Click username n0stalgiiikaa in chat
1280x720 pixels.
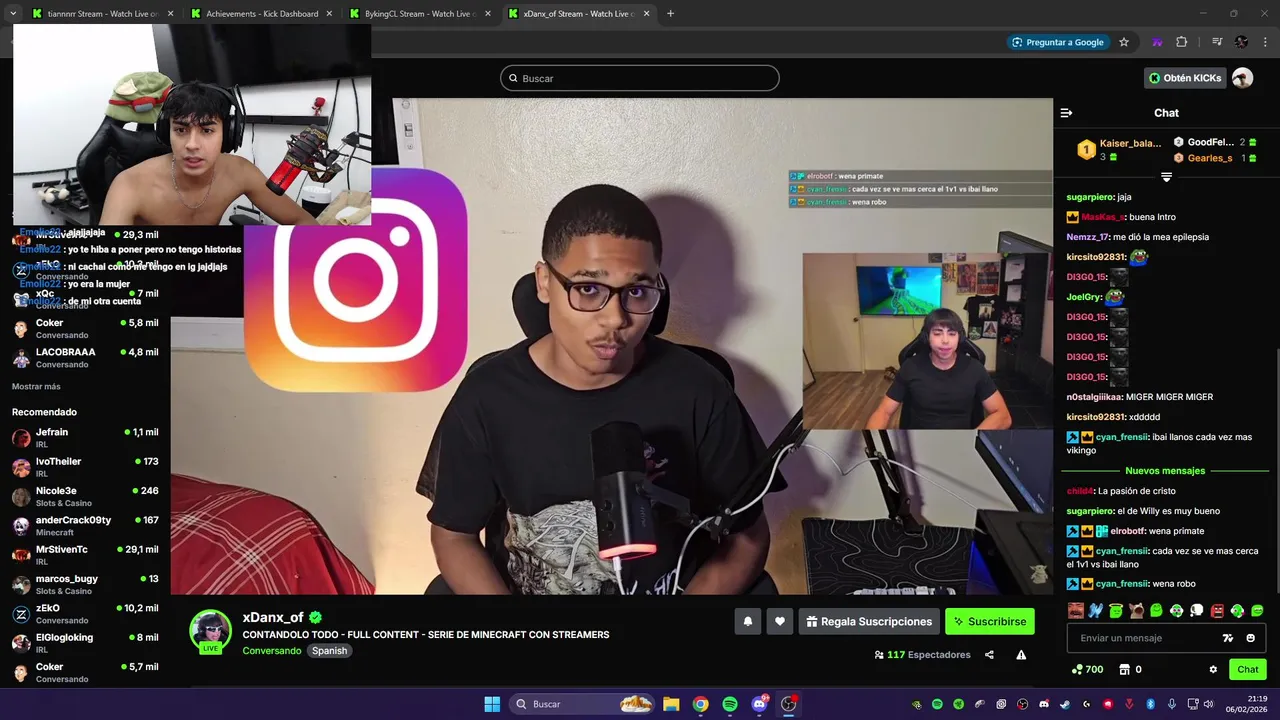pos(1094,397)
